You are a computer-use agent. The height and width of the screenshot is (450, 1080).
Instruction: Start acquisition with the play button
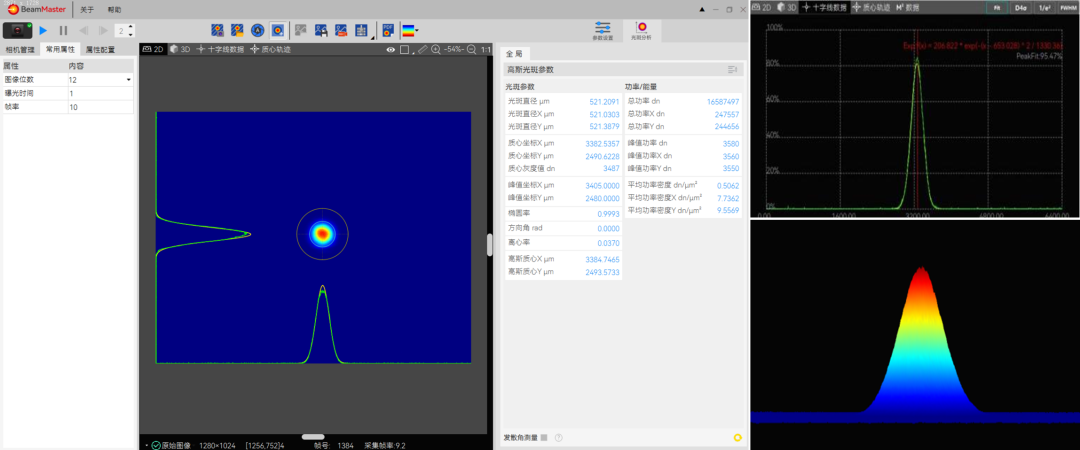coord(43,30)
